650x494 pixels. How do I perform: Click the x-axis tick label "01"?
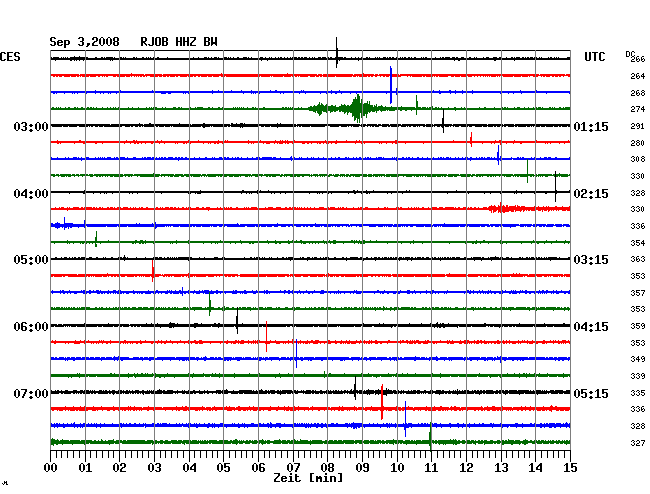pos(85,467)
